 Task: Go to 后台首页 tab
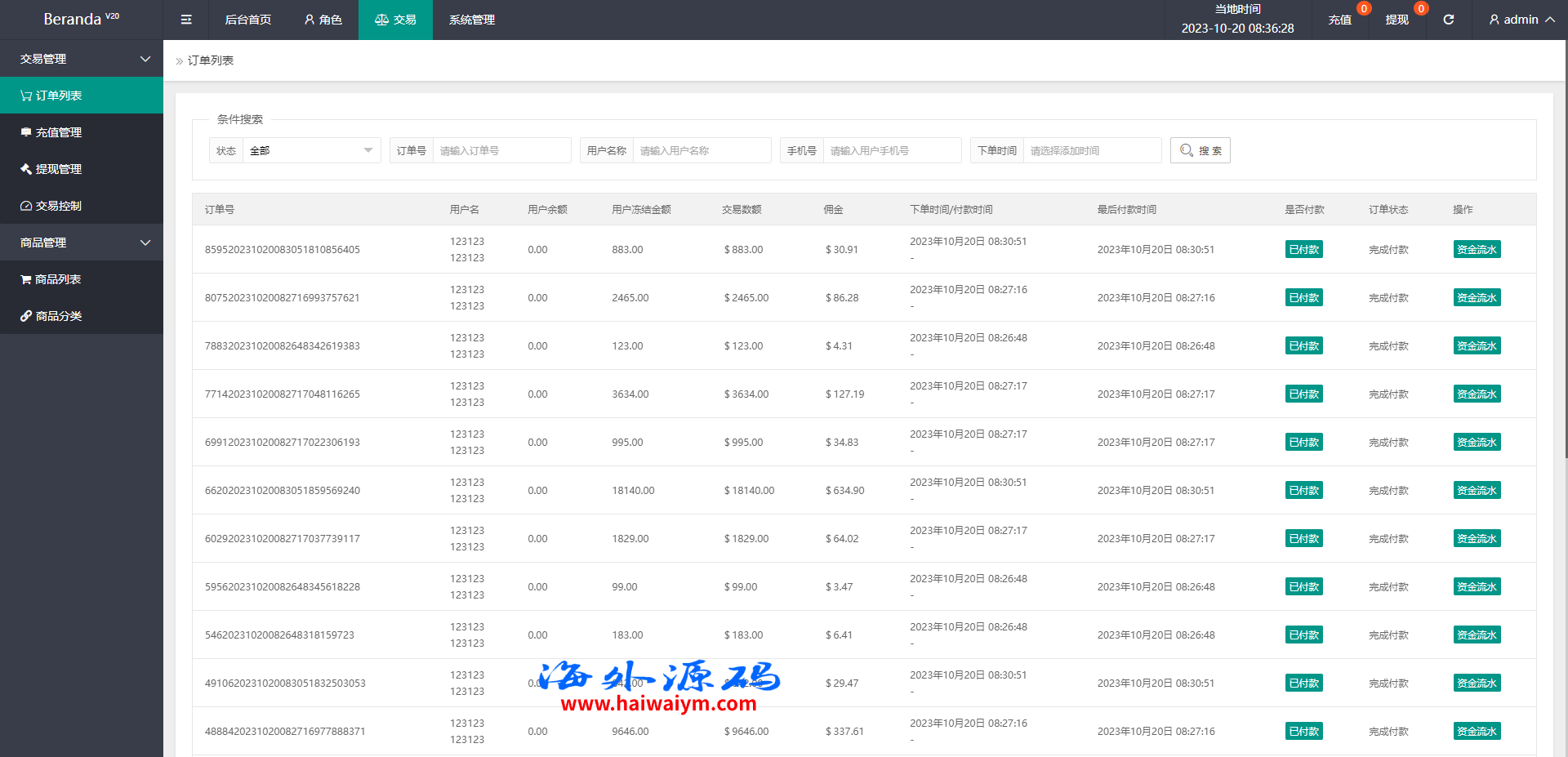pos(248,20)
